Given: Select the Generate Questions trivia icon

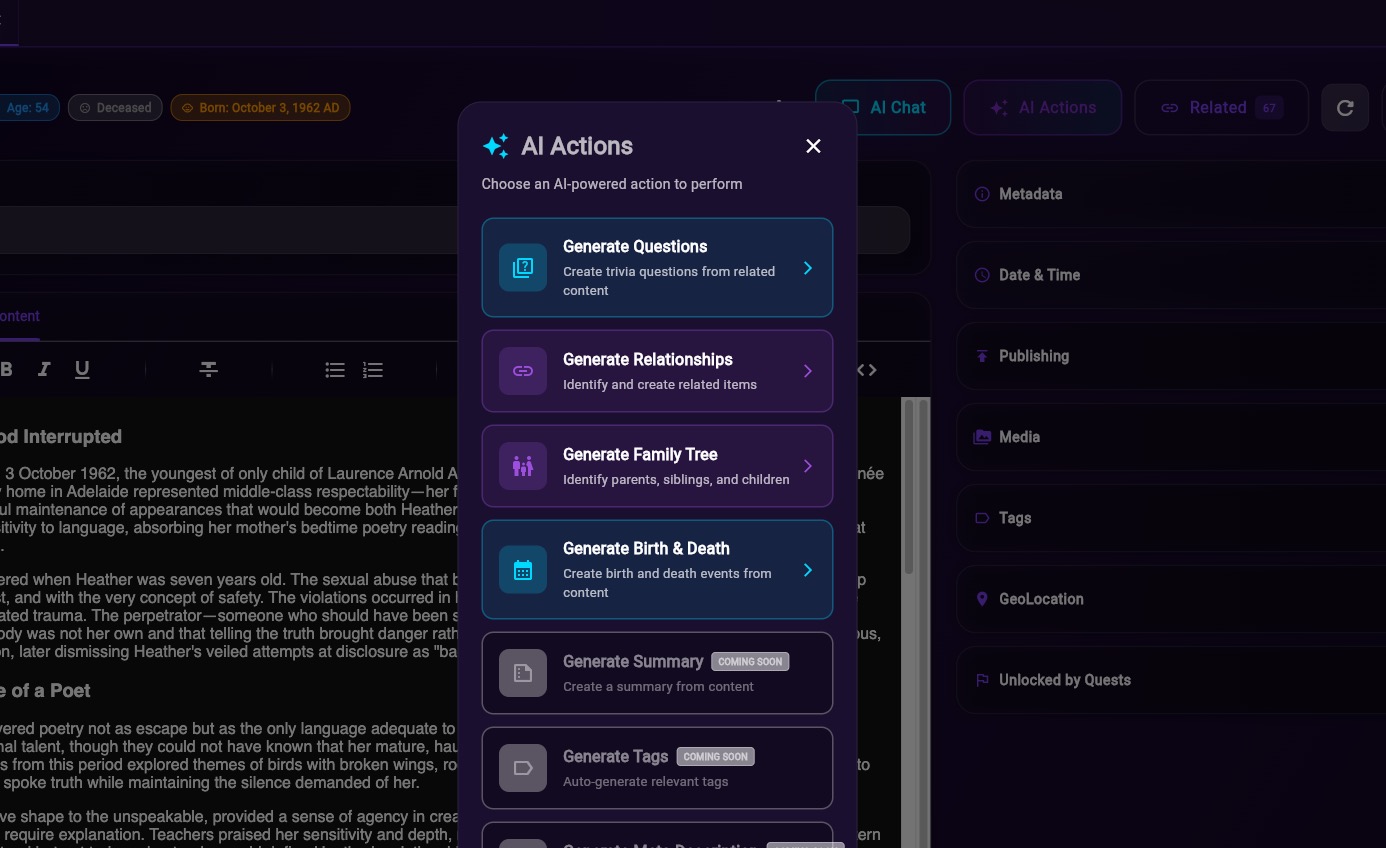Looking at the screenshot, I should [522, 267].
